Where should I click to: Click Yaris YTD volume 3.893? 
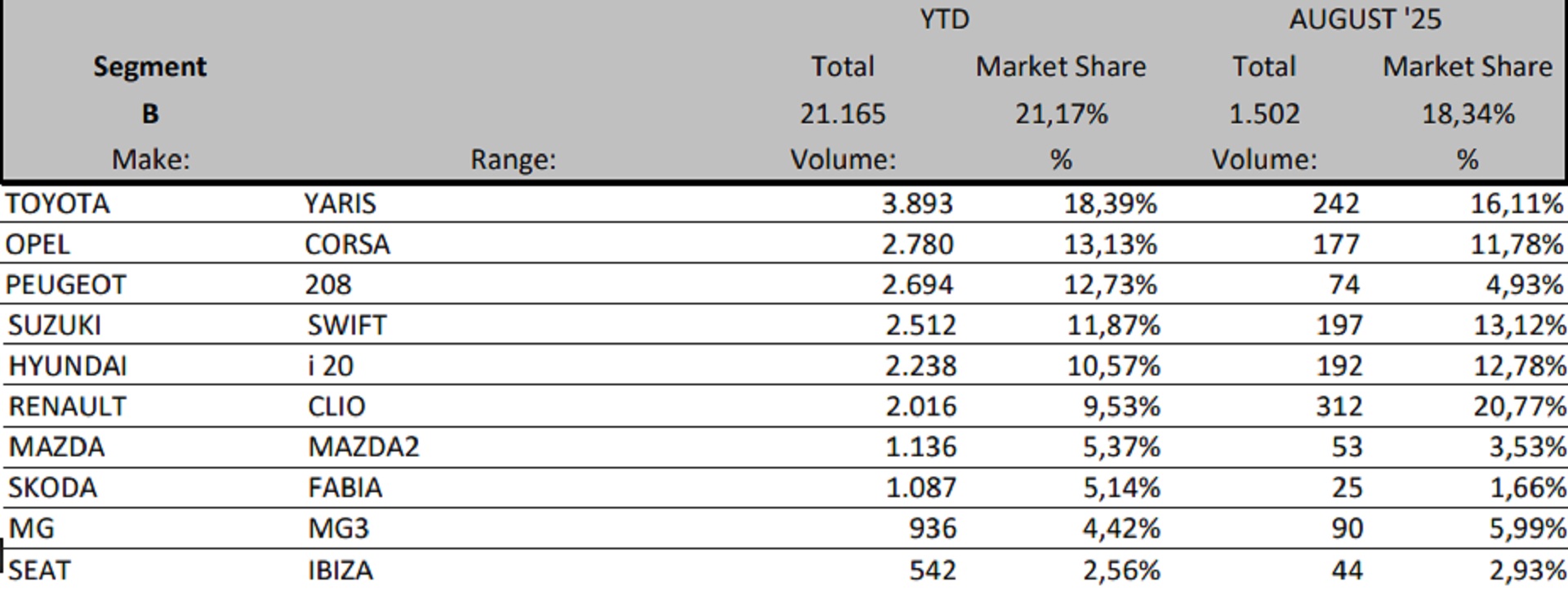(917, 203)
